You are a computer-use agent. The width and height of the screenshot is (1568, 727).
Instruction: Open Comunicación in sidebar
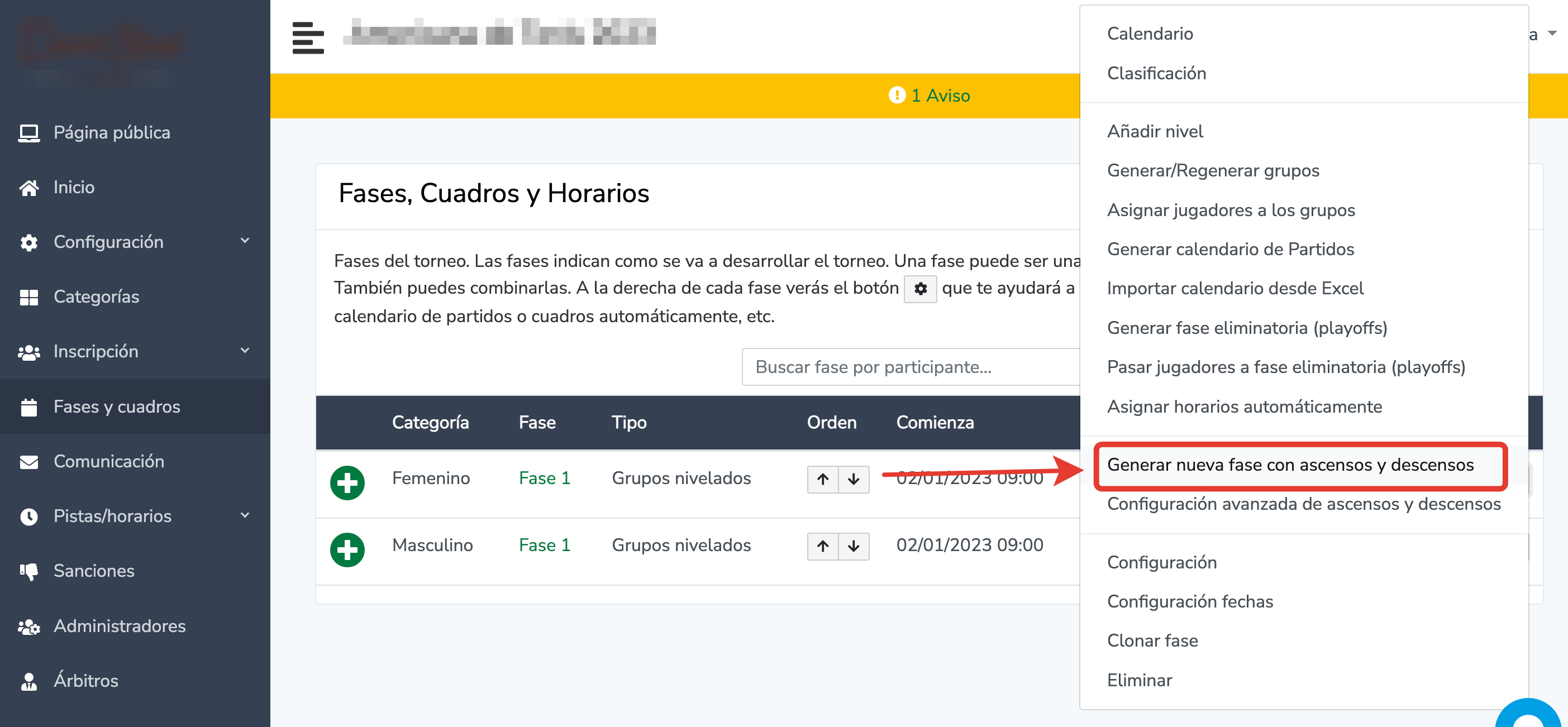(x=109, y=461)
